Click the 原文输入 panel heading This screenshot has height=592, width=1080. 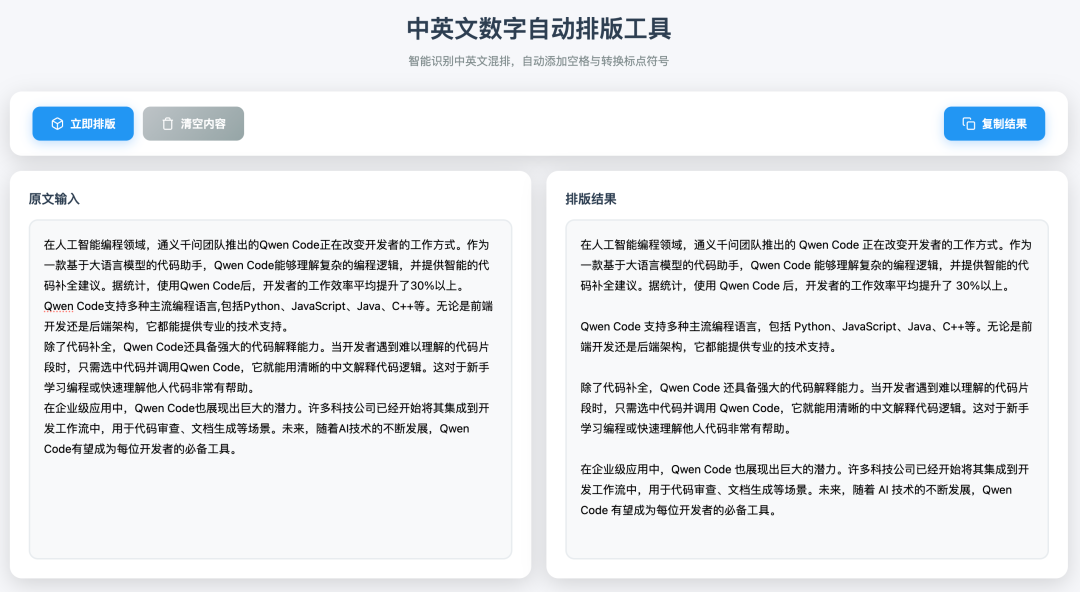(54, 199)
